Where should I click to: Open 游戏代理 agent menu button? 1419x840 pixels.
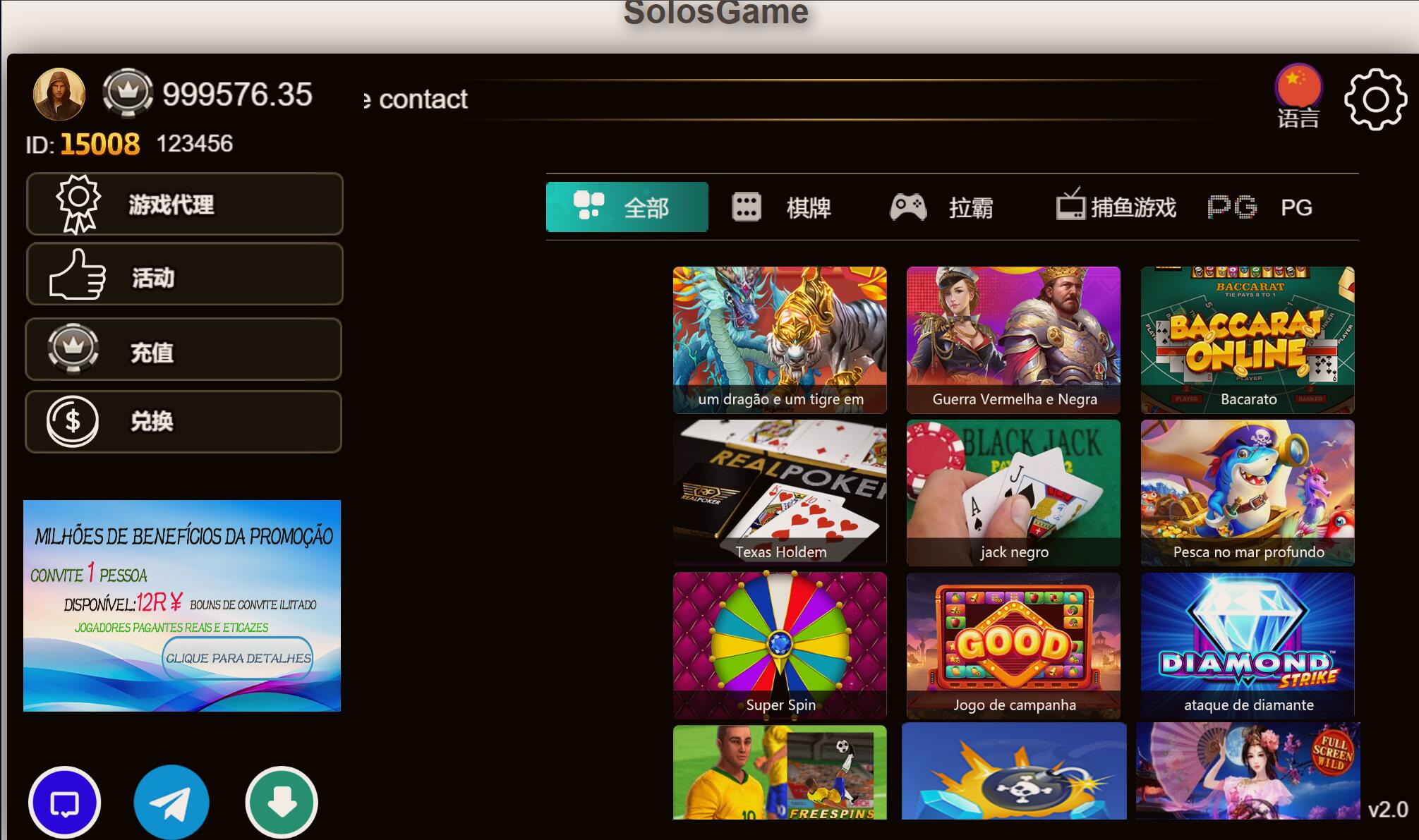185,204
